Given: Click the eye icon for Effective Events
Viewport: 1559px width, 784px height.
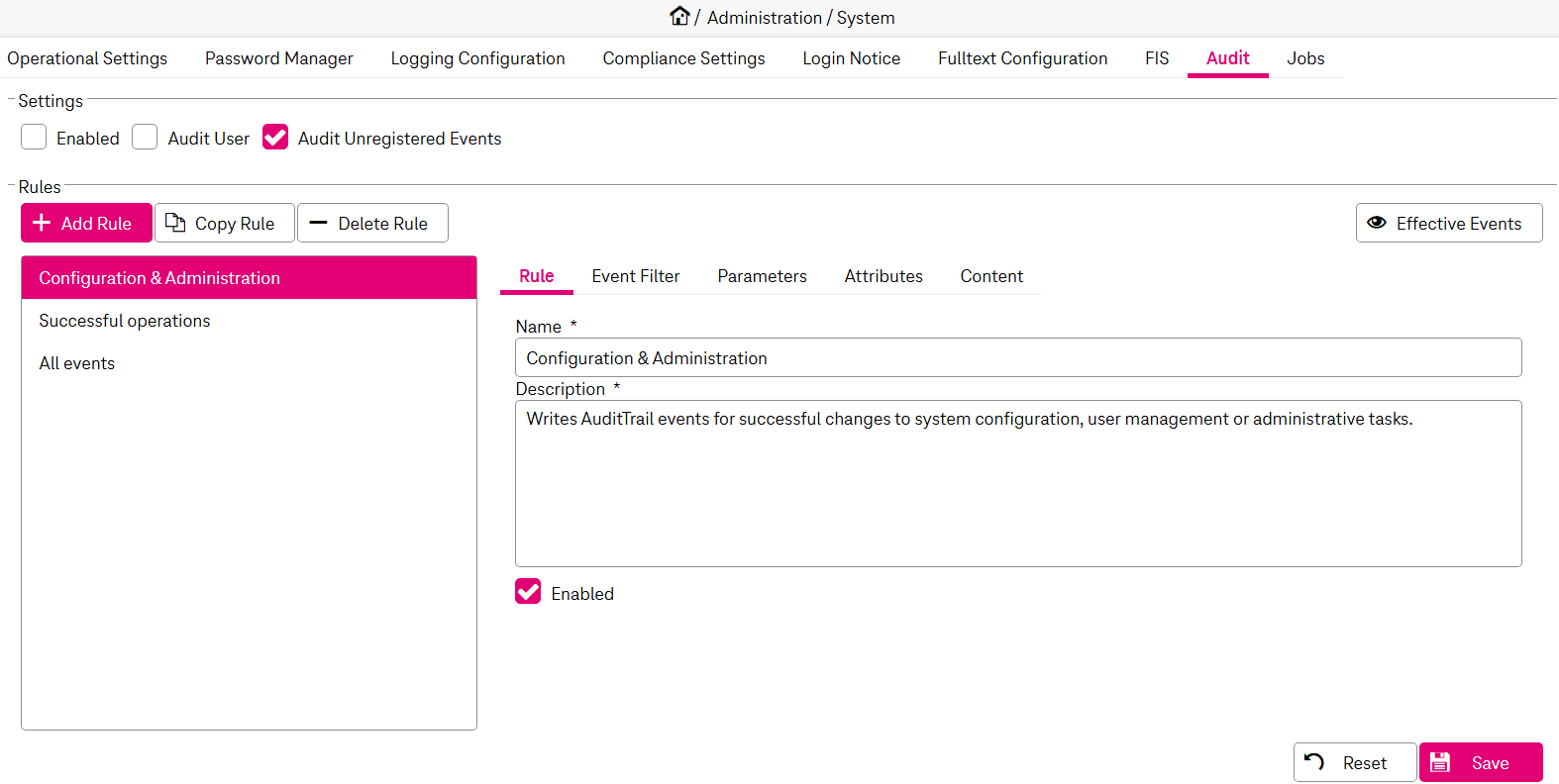Looking at the screenshot, I should point(1377,223).
